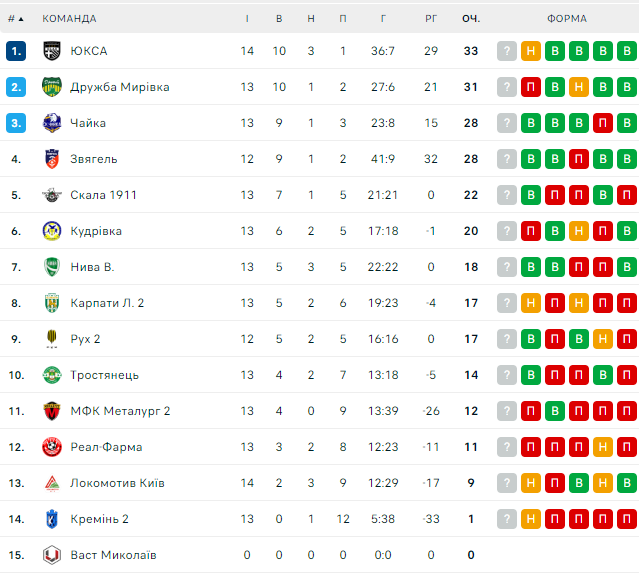
Task: Open the Тростянець team link
Action: [104, 375]
